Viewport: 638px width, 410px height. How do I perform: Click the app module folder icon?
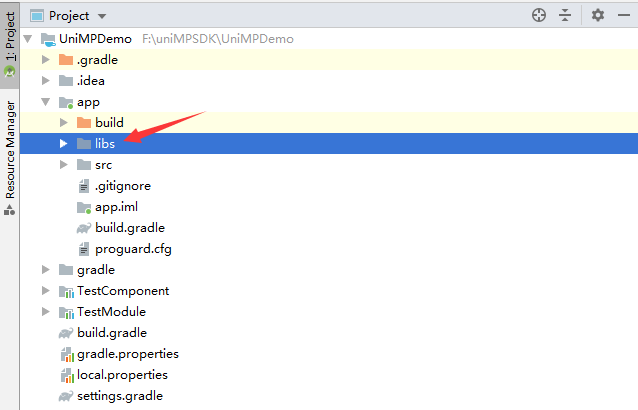pos(66,102)
